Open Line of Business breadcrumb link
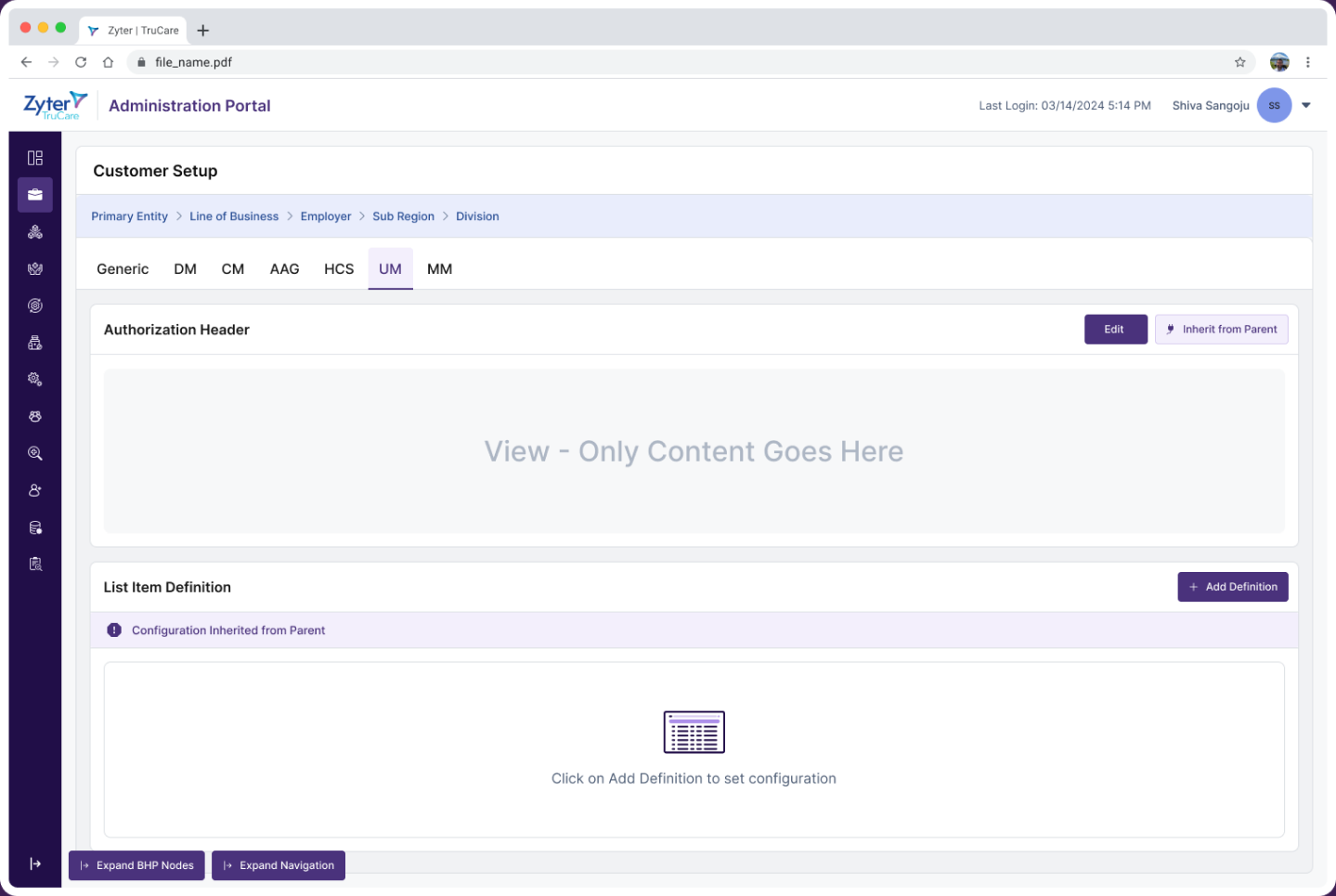 click(234, 216)
